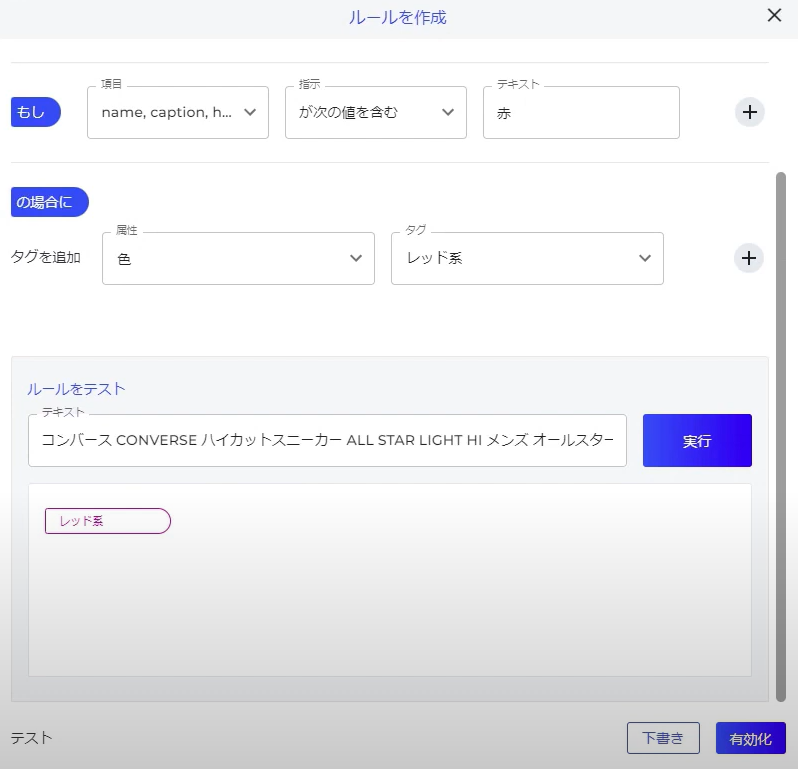Viewport: 798px width, 769px height.
Task: Save the rule as 下書き
Action: (663, 738)
